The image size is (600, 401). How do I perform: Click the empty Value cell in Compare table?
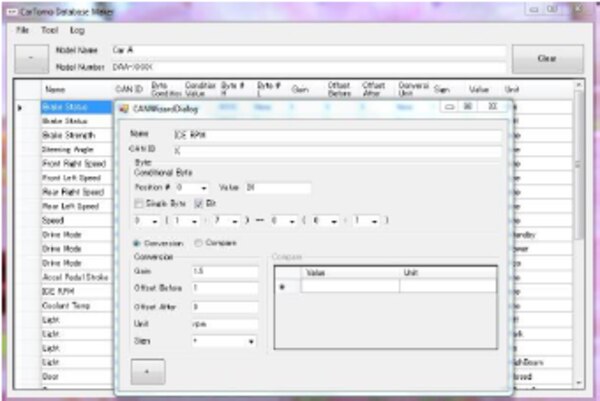[x=350, y=286]
